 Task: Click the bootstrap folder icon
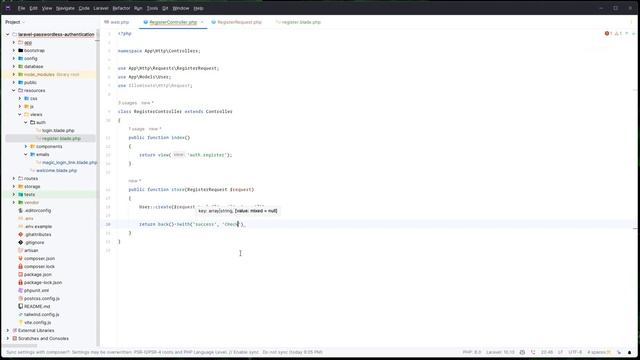pos(20,50)
